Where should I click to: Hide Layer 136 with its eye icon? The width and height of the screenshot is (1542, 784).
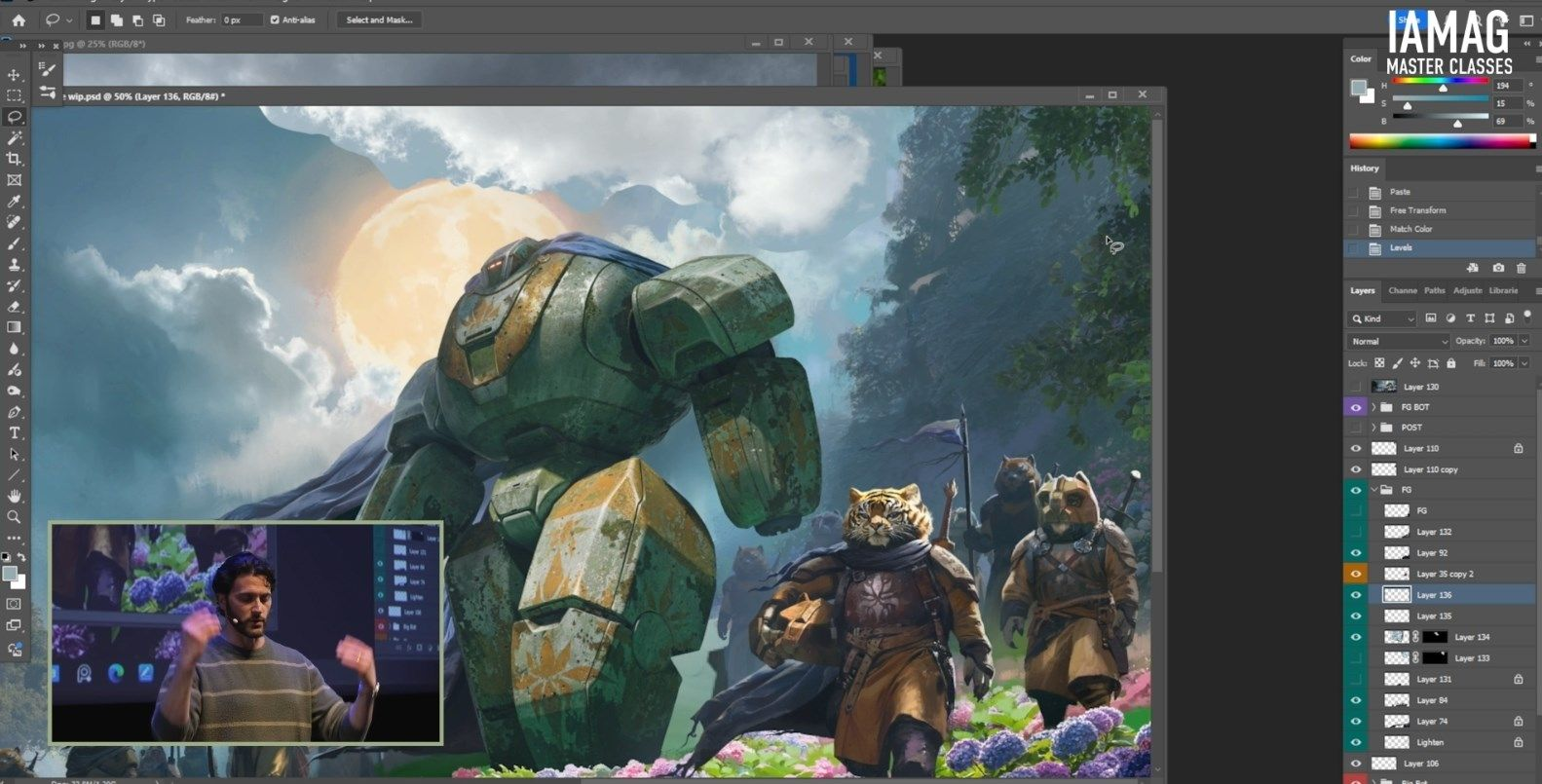[1355, 595]
